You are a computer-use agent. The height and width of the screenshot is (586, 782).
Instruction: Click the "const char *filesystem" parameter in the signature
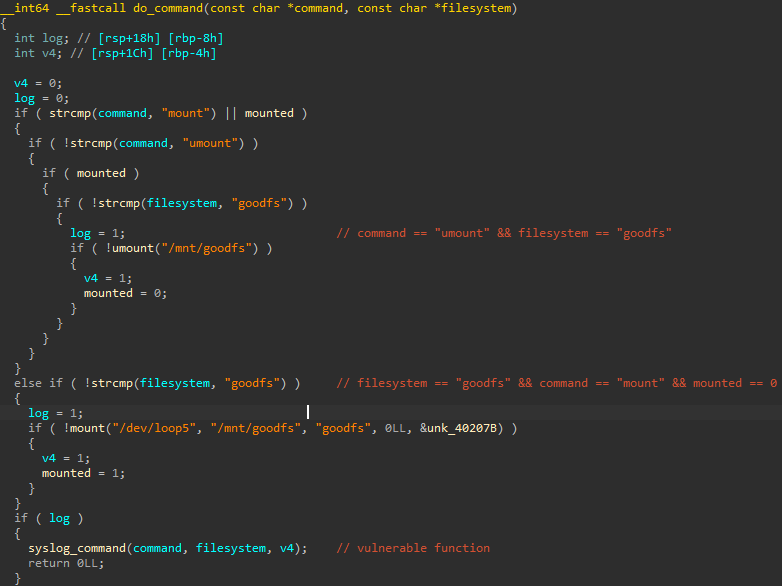pyautogui.click(x=434, y=8)
